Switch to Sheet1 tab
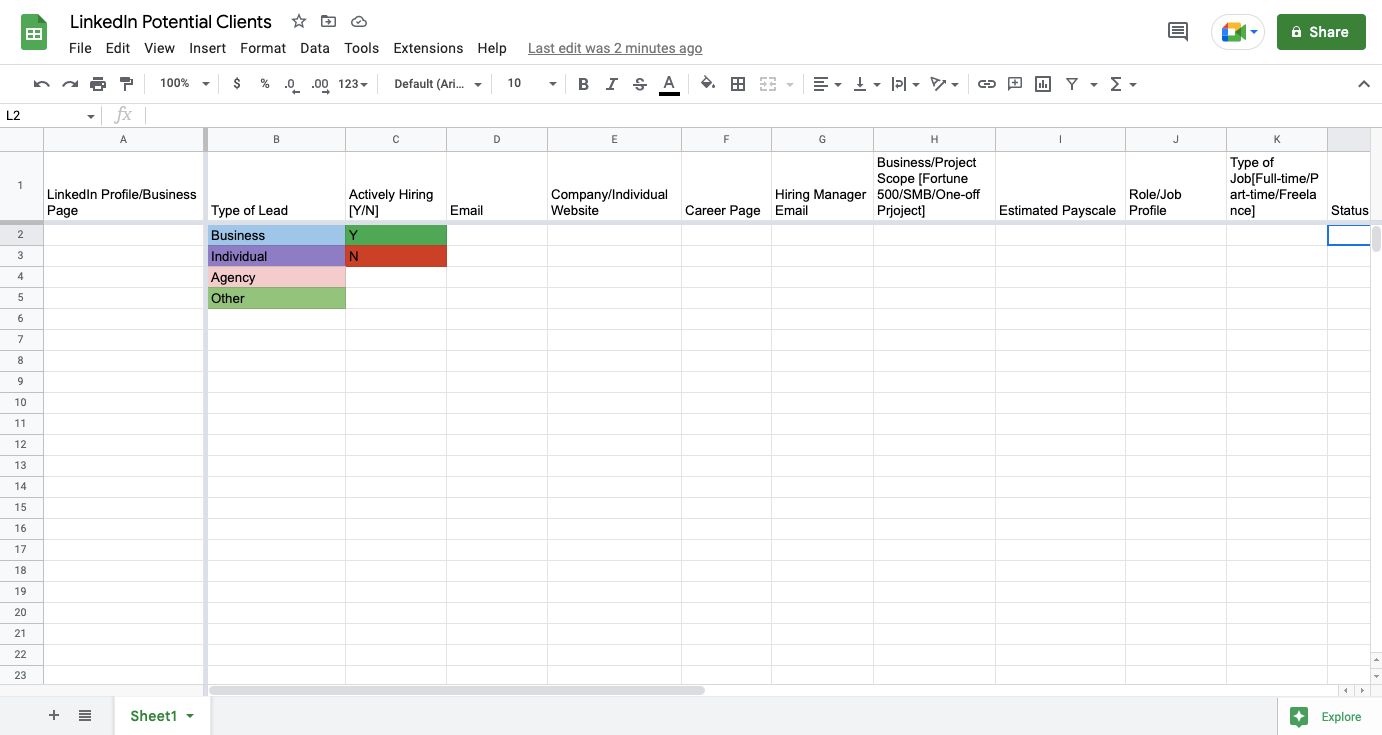 tap(153, 716)
